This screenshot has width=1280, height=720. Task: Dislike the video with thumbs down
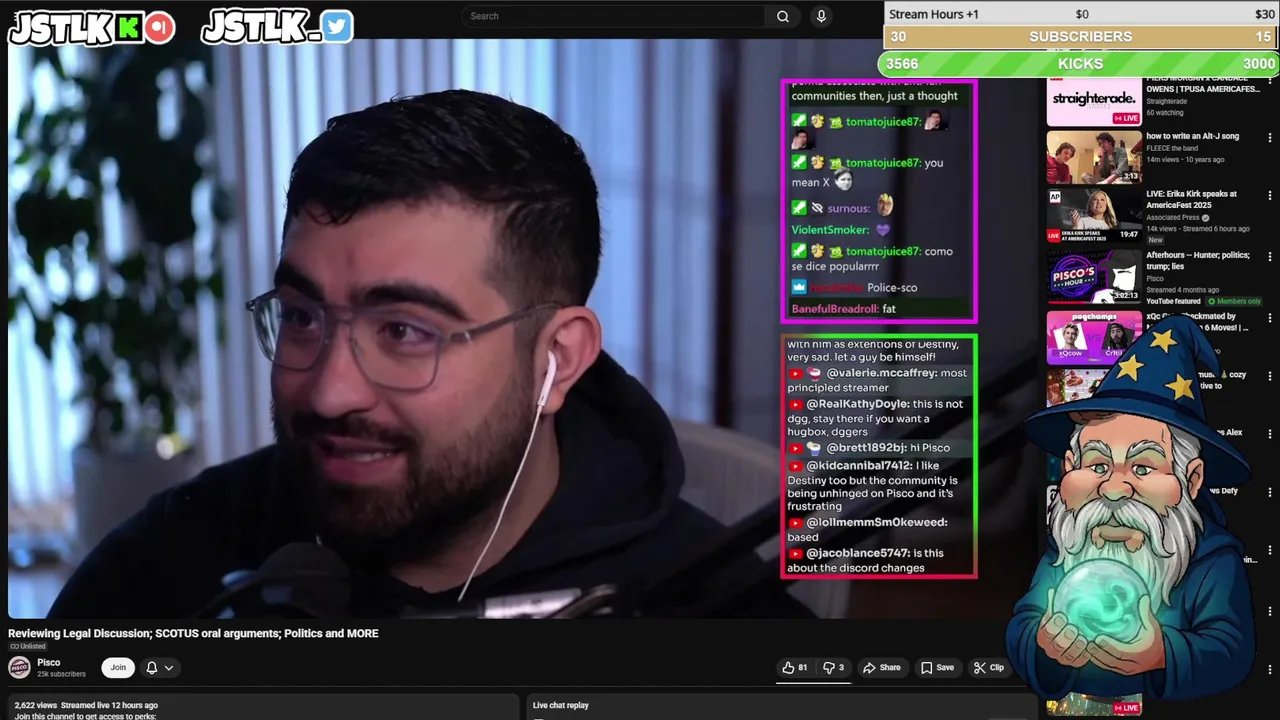(x=834, y=668)
